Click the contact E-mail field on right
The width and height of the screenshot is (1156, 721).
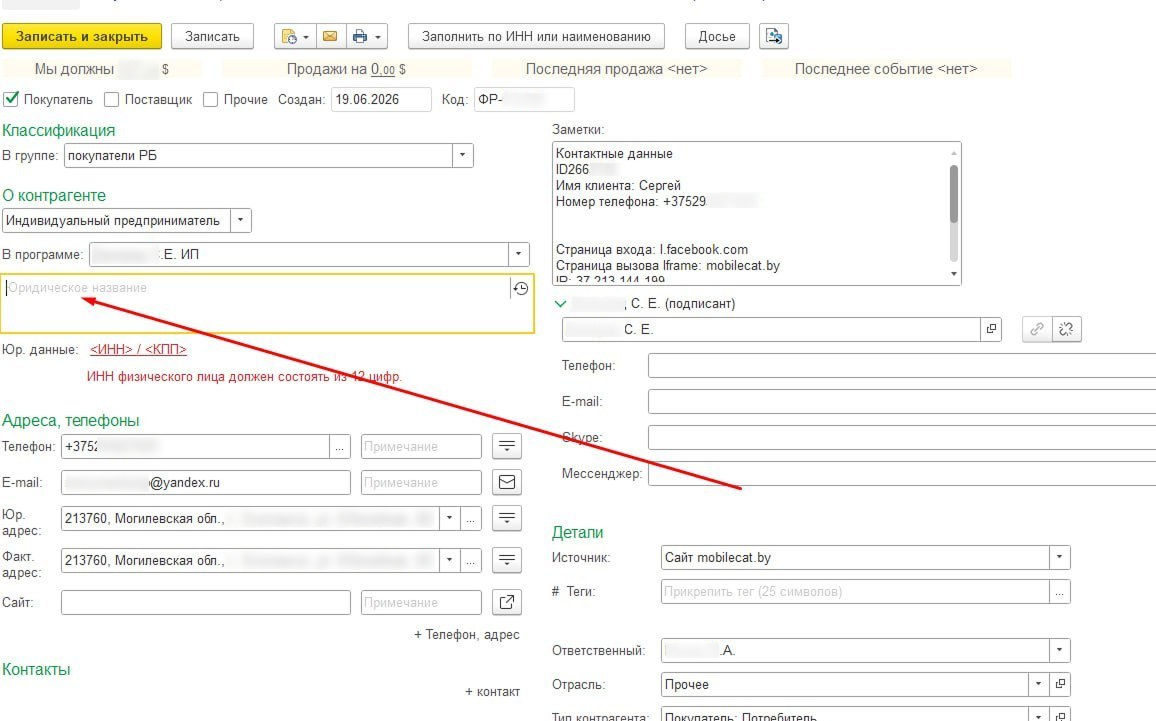902,402
